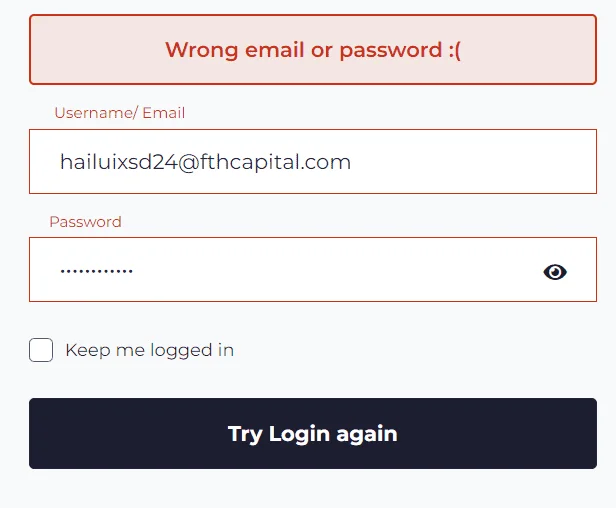Click the empty space after the email address
The height and width of the screenshot is (508, 616).
[471, 161]
